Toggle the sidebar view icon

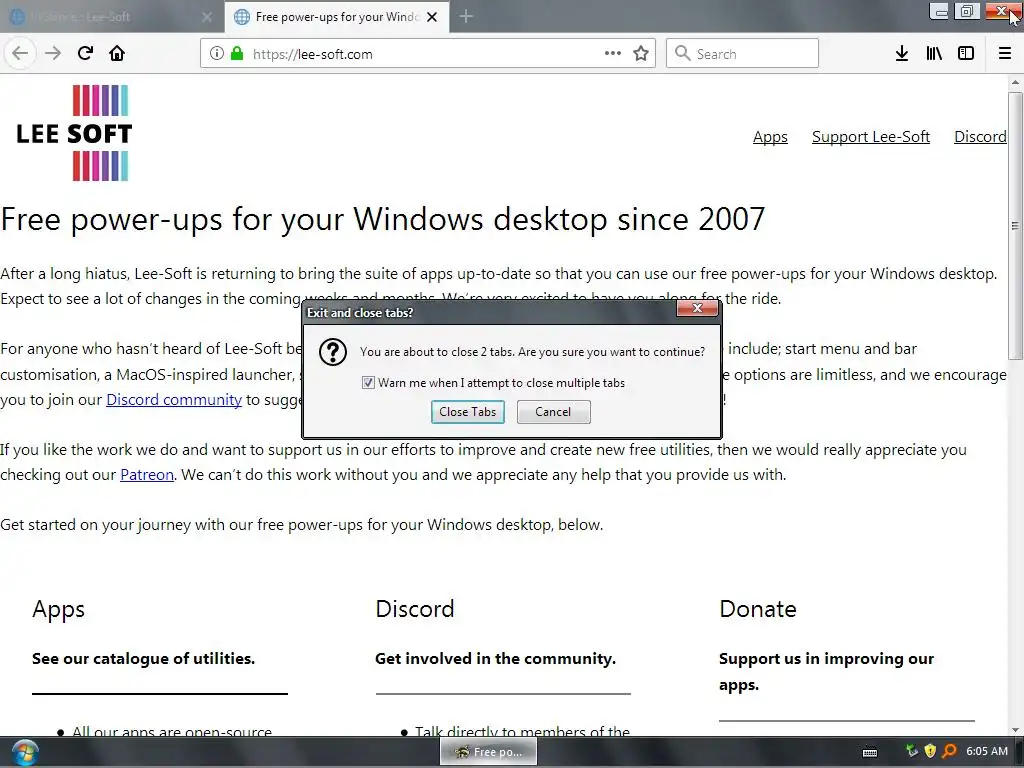(x=966, y=54)
